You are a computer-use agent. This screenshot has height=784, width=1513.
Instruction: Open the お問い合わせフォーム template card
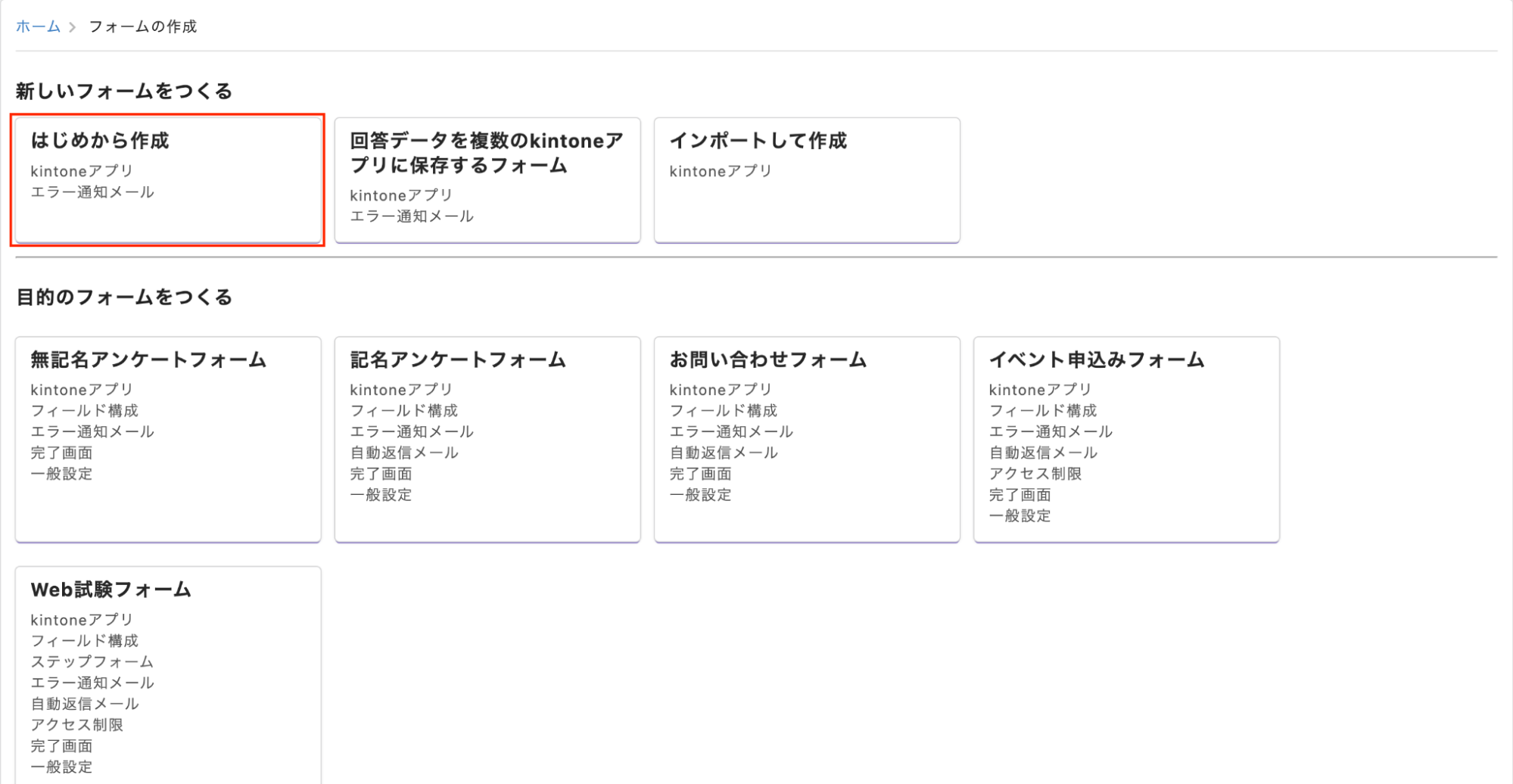coord(806,439)
